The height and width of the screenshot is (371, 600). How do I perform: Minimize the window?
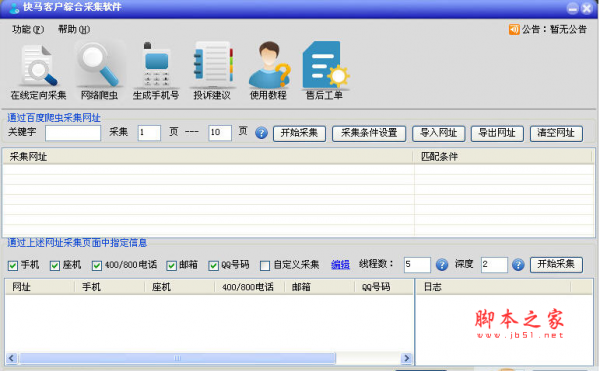(572, 8)
